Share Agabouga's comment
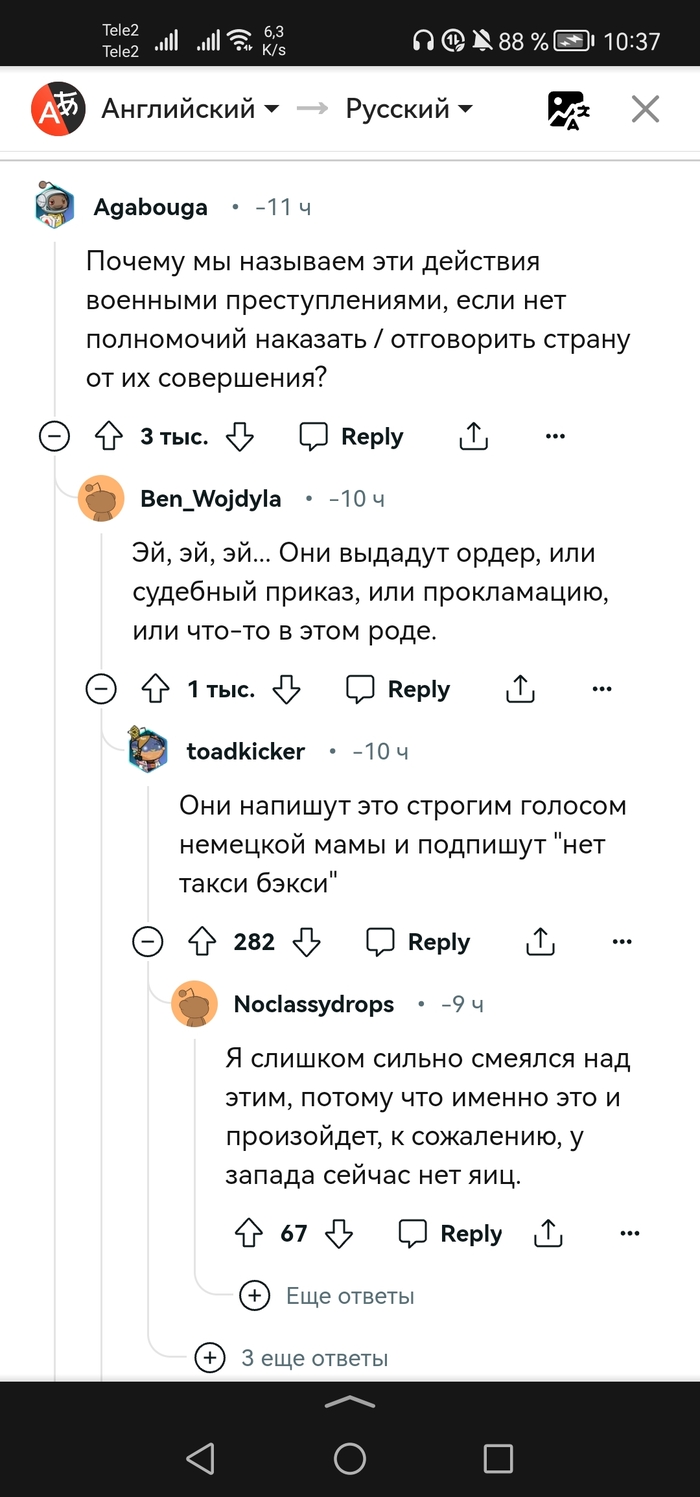Image resolution: width=700 pixels, height=1497 pixels. click(473, 437)
